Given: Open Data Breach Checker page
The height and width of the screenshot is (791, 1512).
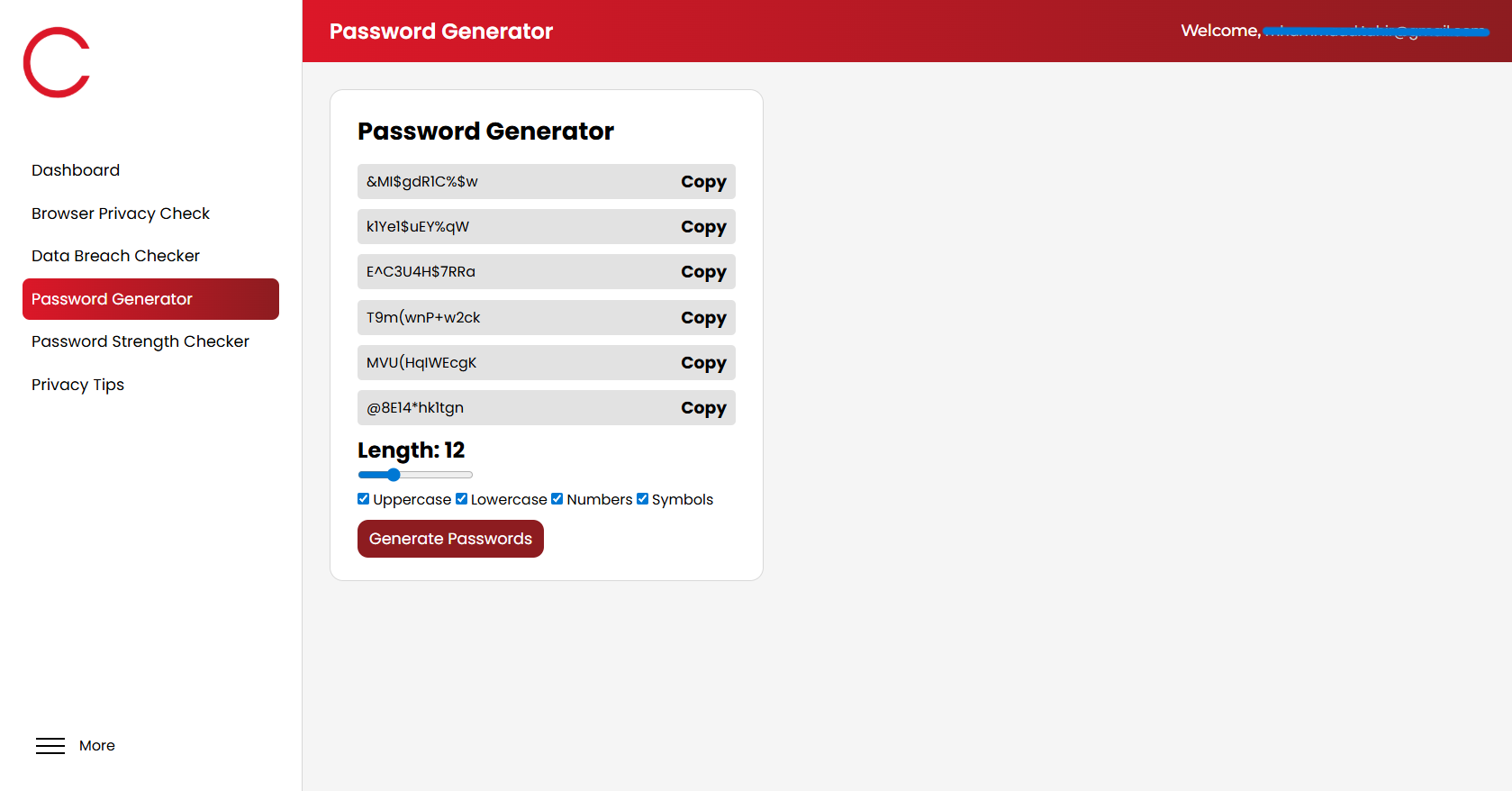Looking at the screenshot, I should coord(115,256).
